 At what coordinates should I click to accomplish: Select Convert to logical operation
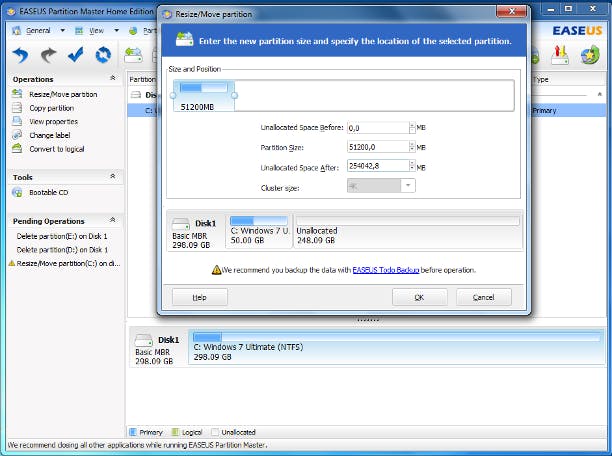57,149
